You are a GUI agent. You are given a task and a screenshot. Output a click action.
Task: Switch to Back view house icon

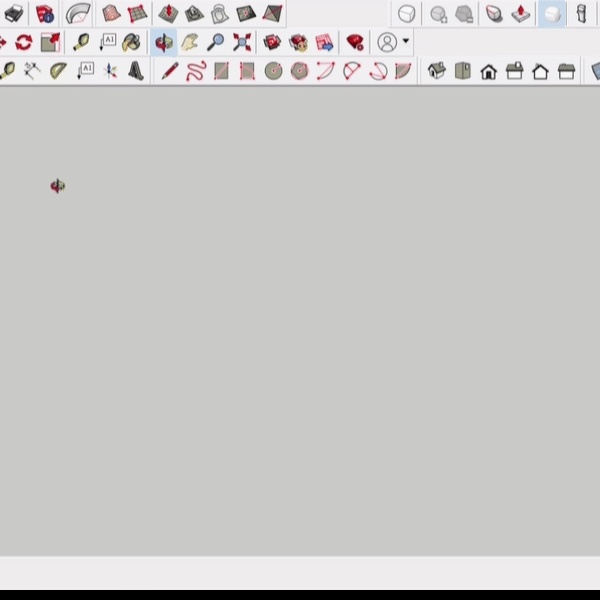[540, 72]
